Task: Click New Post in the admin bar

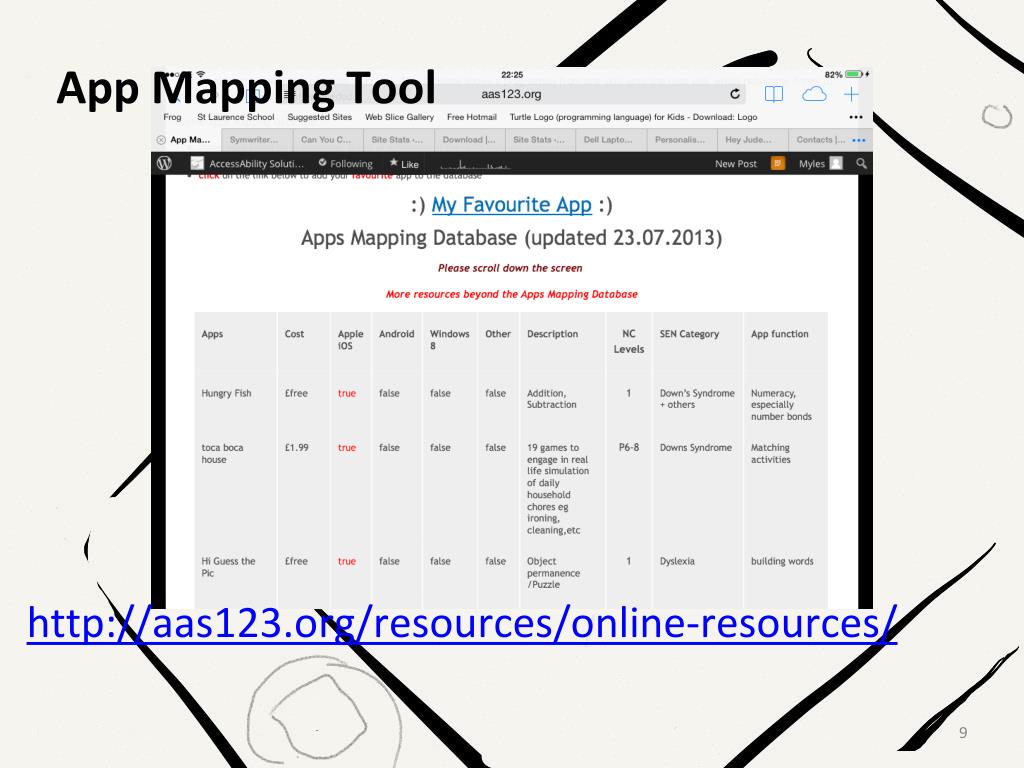Action: [x=735, y=163]
